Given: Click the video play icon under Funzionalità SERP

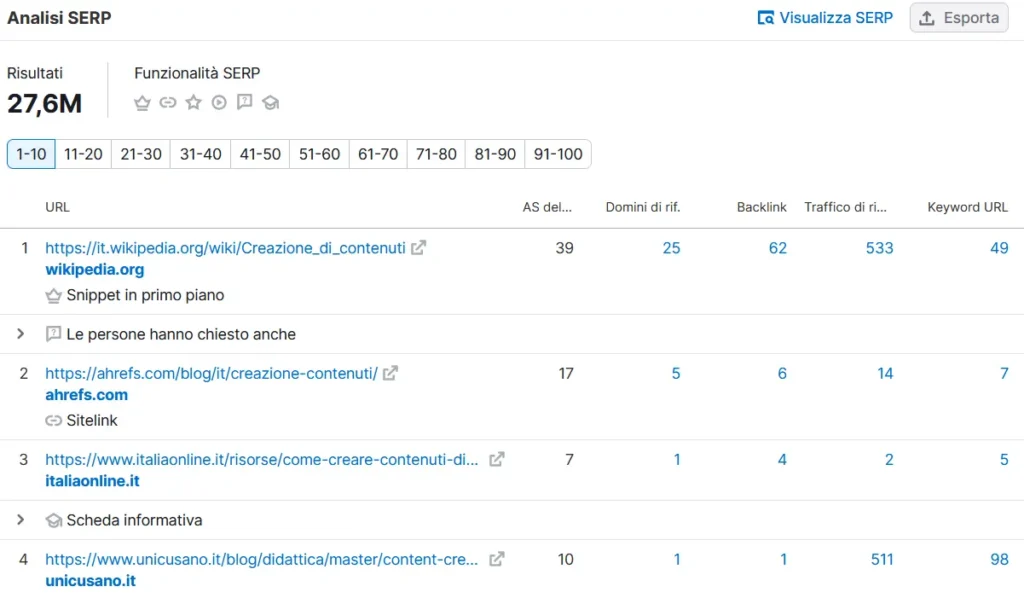Looking at the screenshot, I should click(x=218, y=102).
